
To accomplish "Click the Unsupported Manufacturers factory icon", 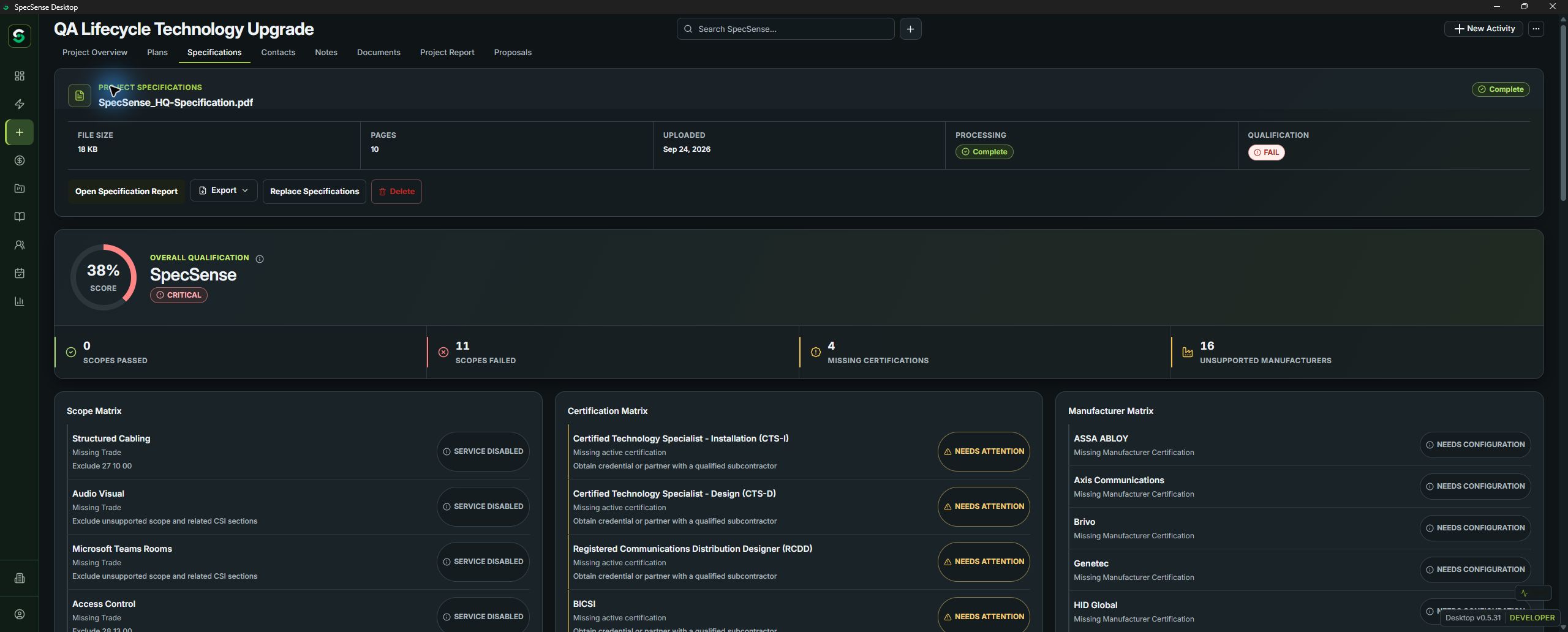I will (x=1188, y=352).
